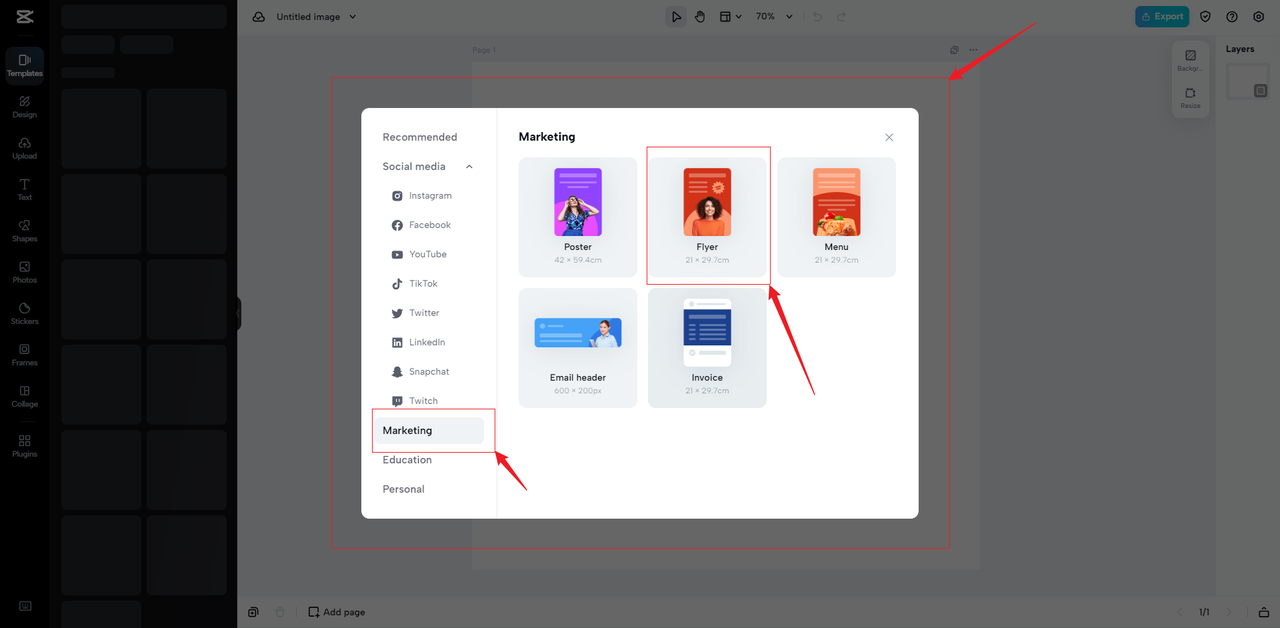Open the Templates panel in sidebar
Viewport: 1280px width, 628px height.
25,65
